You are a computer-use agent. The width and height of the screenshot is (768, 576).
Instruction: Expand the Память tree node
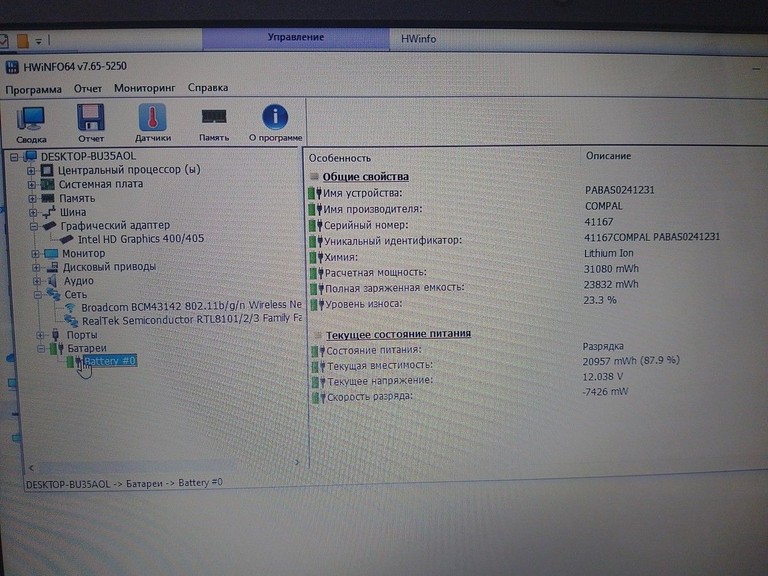(x=32, y=199)
